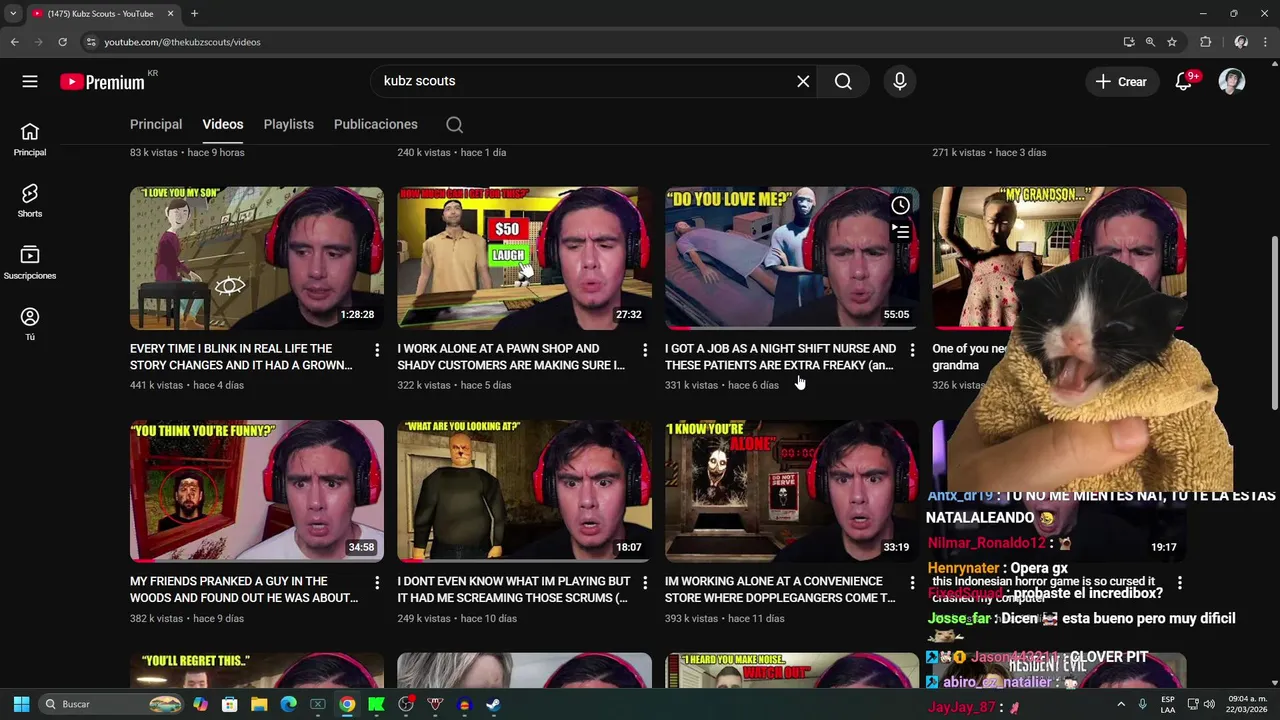This screenshot has height=720, width=1280.
Task: Open Chrome profile avatar in toolbar
Action: point(1241,42)
